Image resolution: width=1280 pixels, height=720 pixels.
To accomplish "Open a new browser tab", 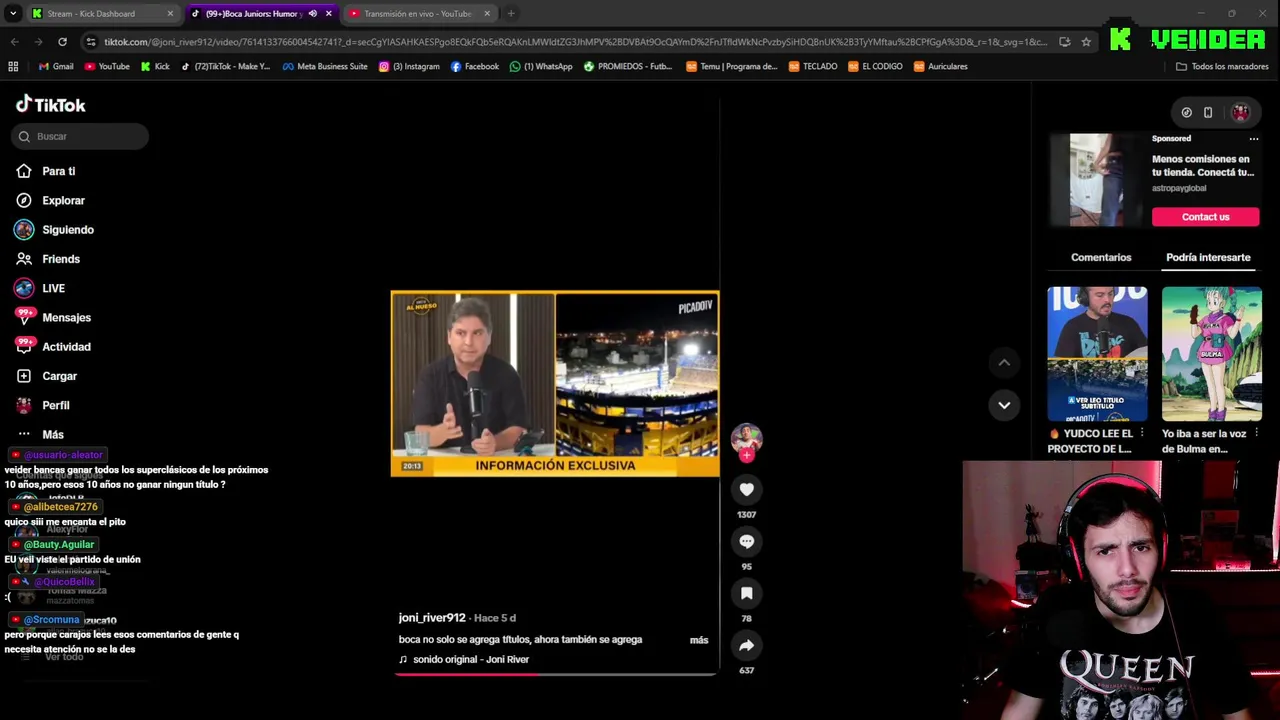I will (511, 14).
